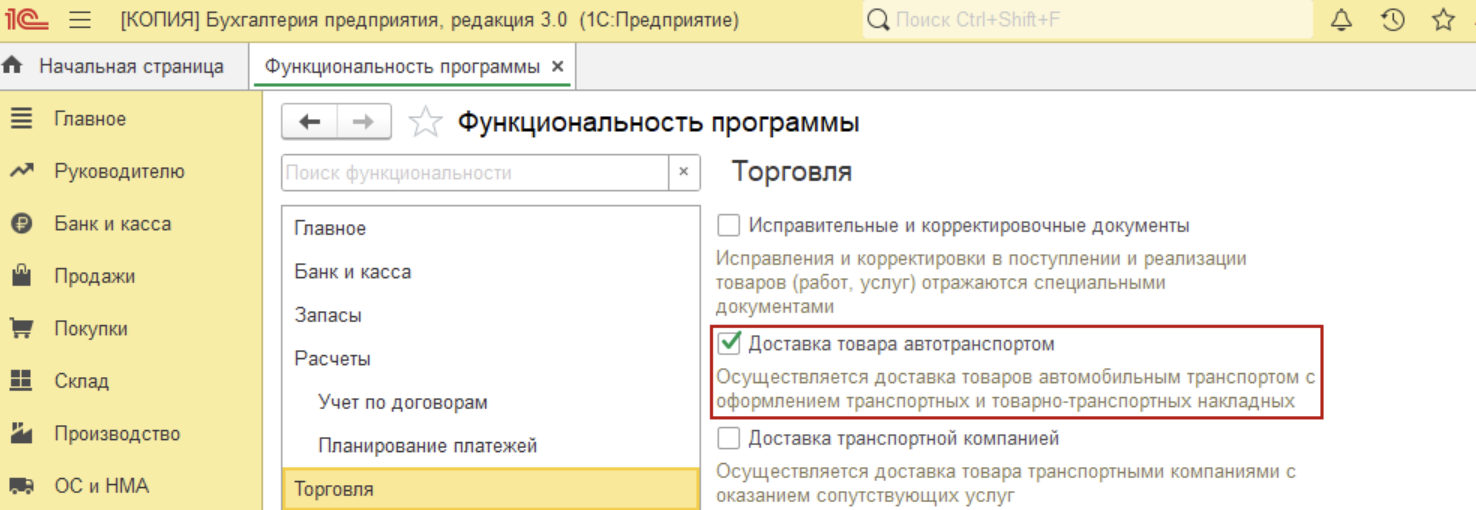The image size is (1476, 510).
Task: Open the history clock icon
Action: point(1392,20)
